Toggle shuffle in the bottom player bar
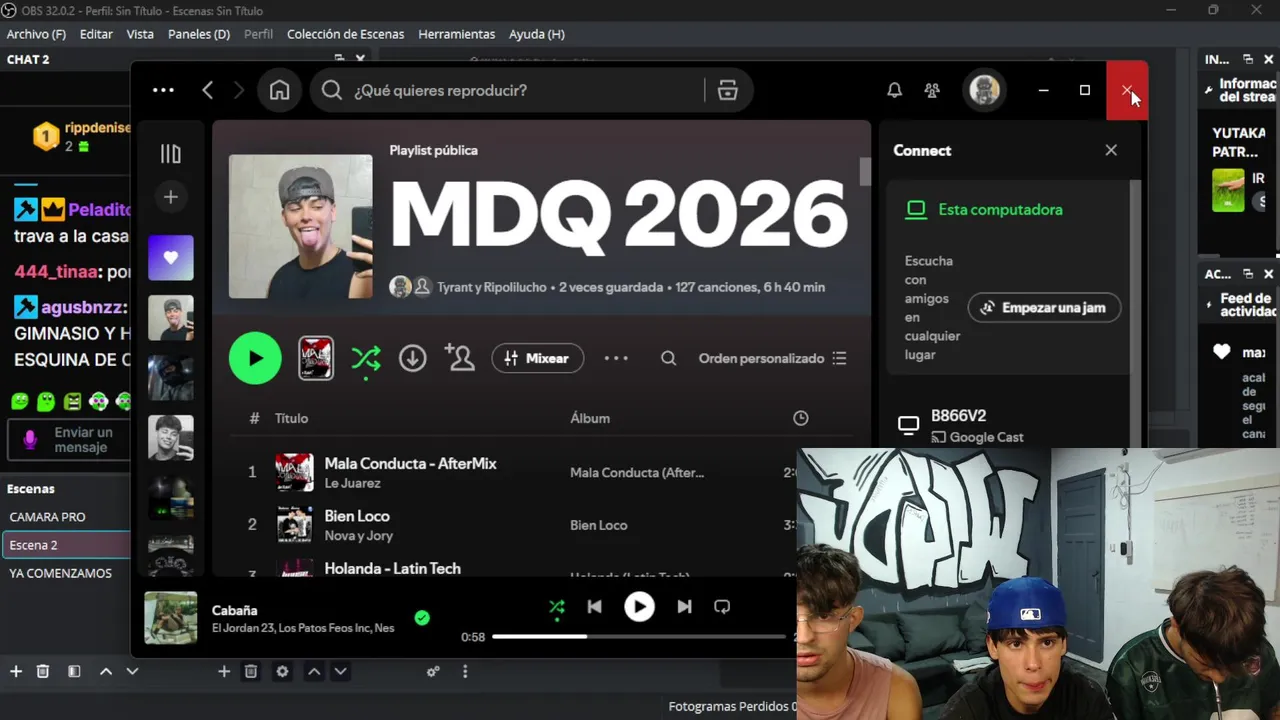 [557, 606]
